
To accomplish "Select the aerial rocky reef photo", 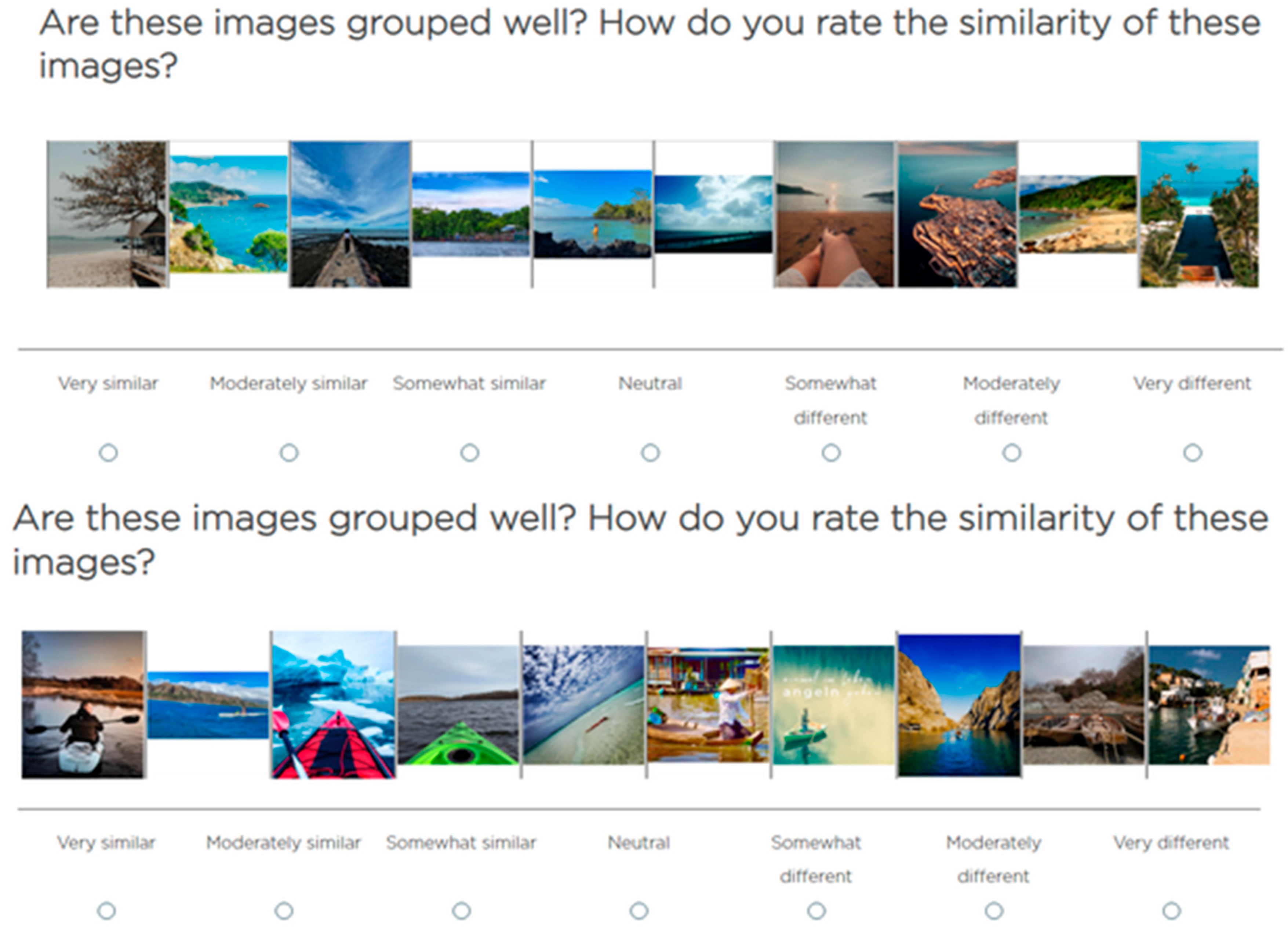I will tap(957, 214).
